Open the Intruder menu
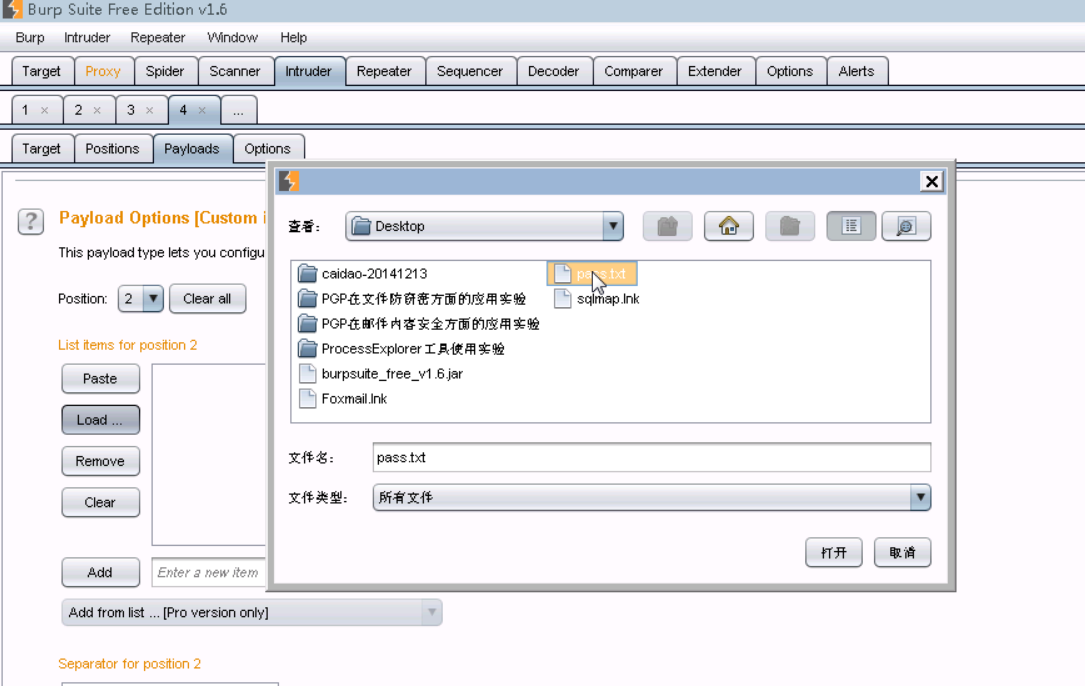 (87, 37)
